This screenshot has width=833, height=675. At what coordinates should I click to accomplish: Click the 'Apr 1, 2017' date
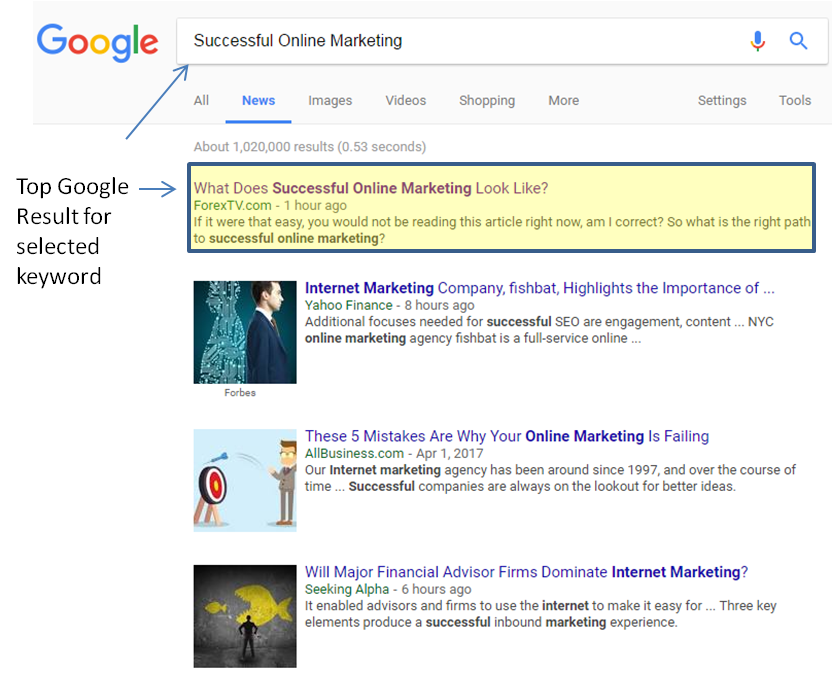(449, 454)
